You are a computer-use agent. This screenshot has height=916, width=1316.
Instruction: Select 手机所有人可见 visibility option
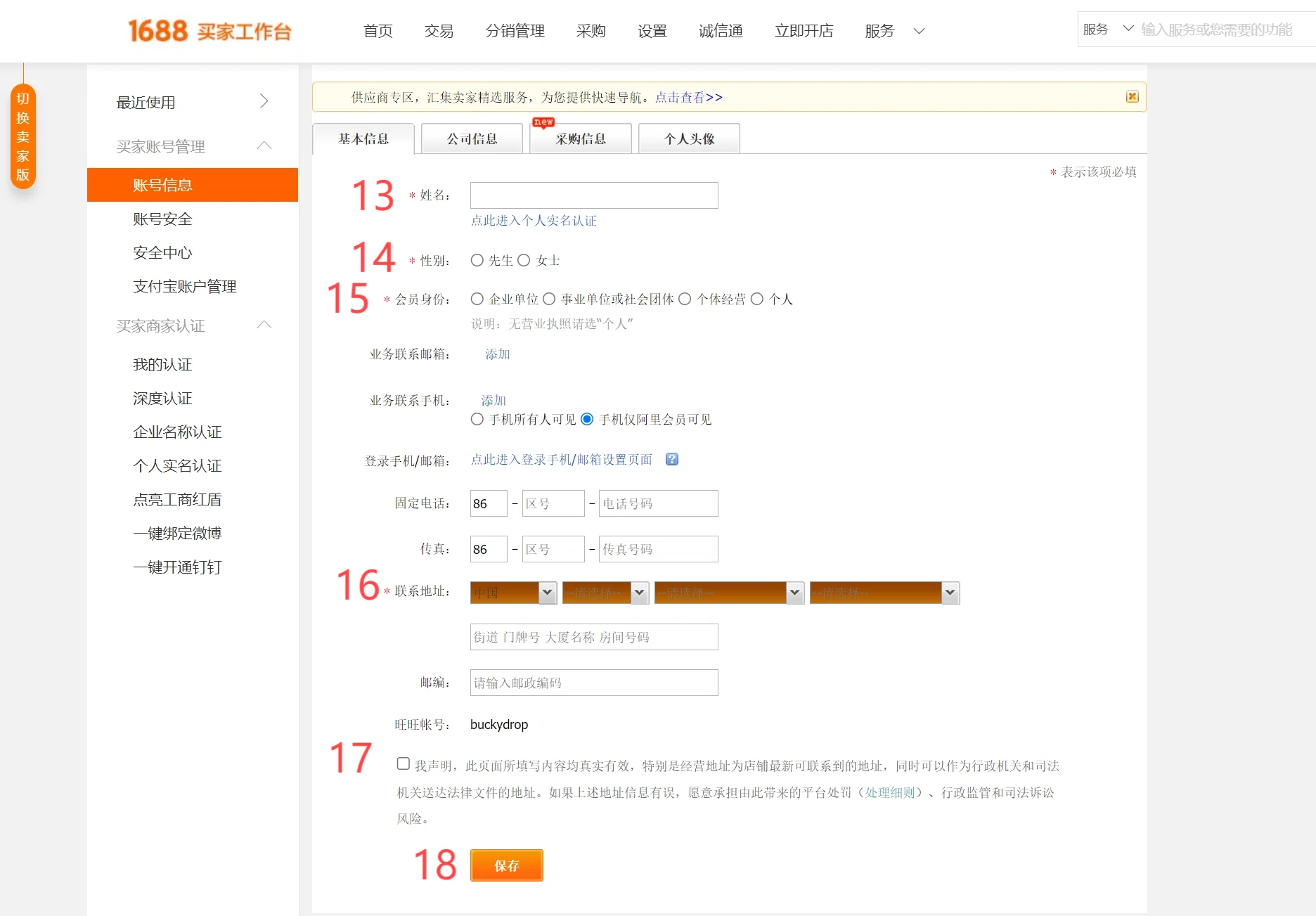click(x=477, y=419)
